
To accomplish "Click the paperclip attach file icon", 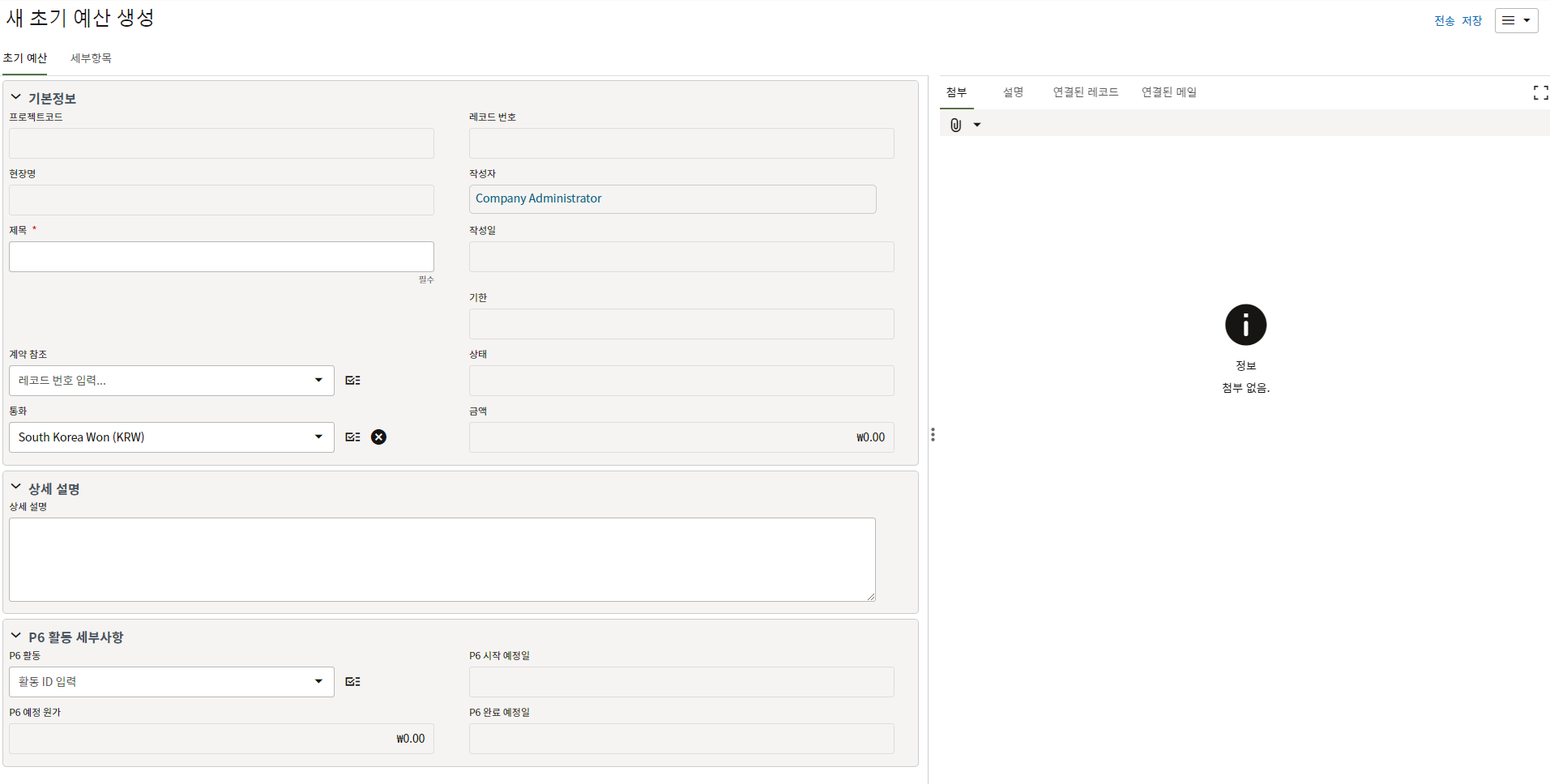I will [x=956, y=125].
